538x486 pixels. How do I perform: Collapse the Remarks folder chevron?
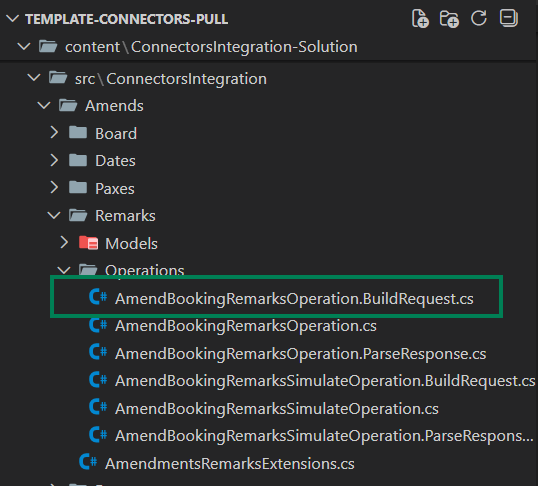(54, 216)
